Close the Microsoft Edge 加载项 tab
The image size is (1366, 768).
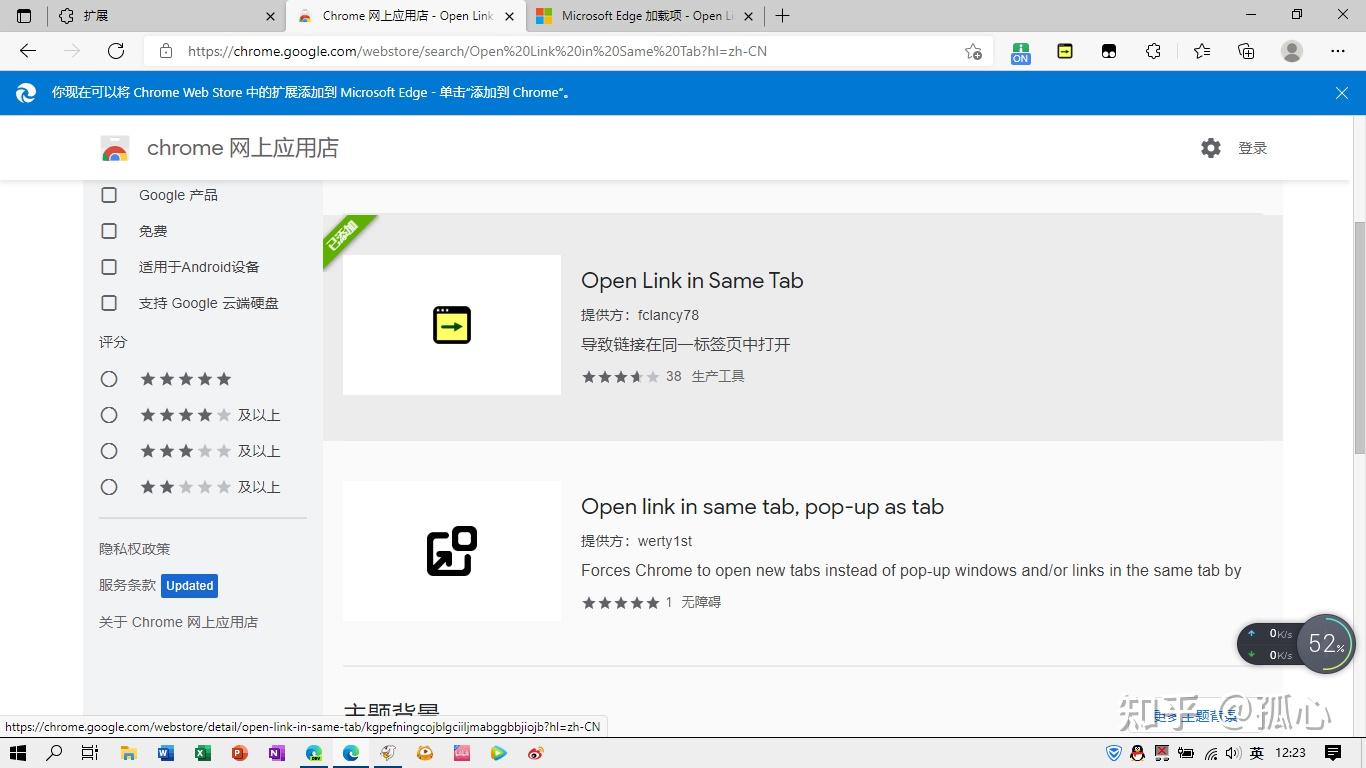click(x=748, y=16)
